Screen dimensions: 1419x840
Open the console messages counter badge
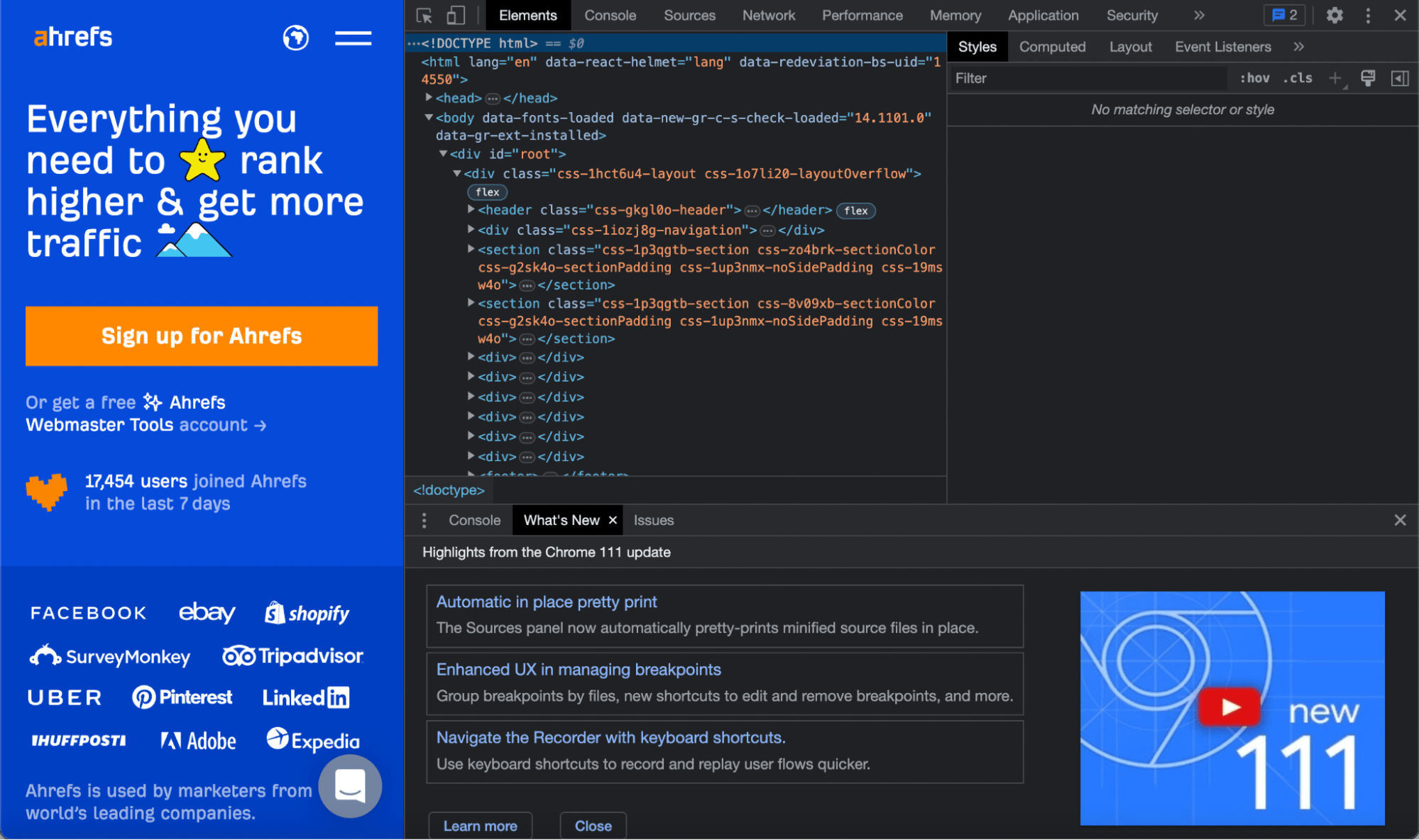click(x=1284, y=15)
